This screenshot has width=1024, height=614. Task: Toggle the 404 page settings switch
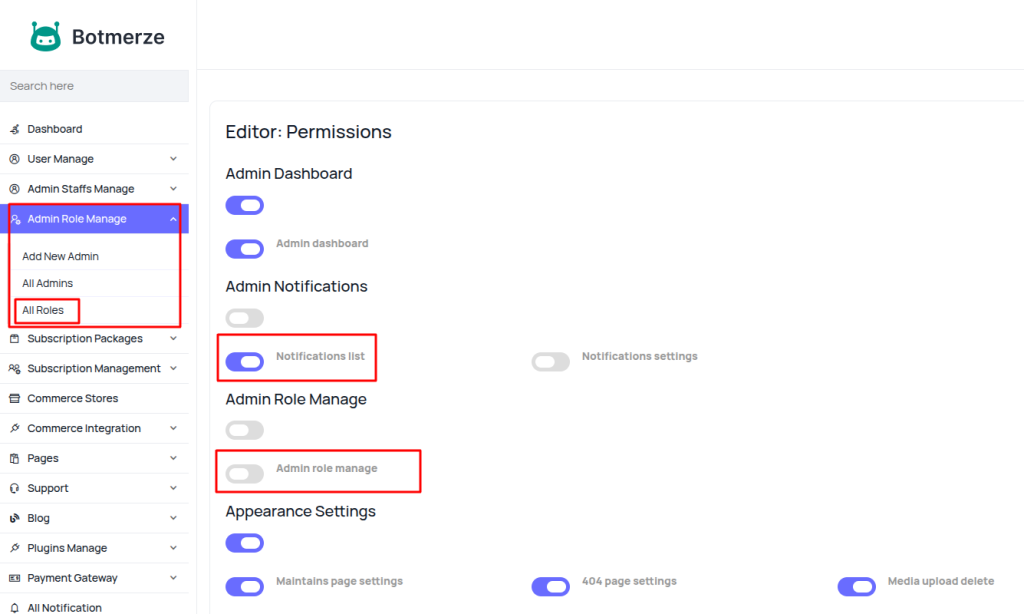pyautogui.click(x=550, y=586)
